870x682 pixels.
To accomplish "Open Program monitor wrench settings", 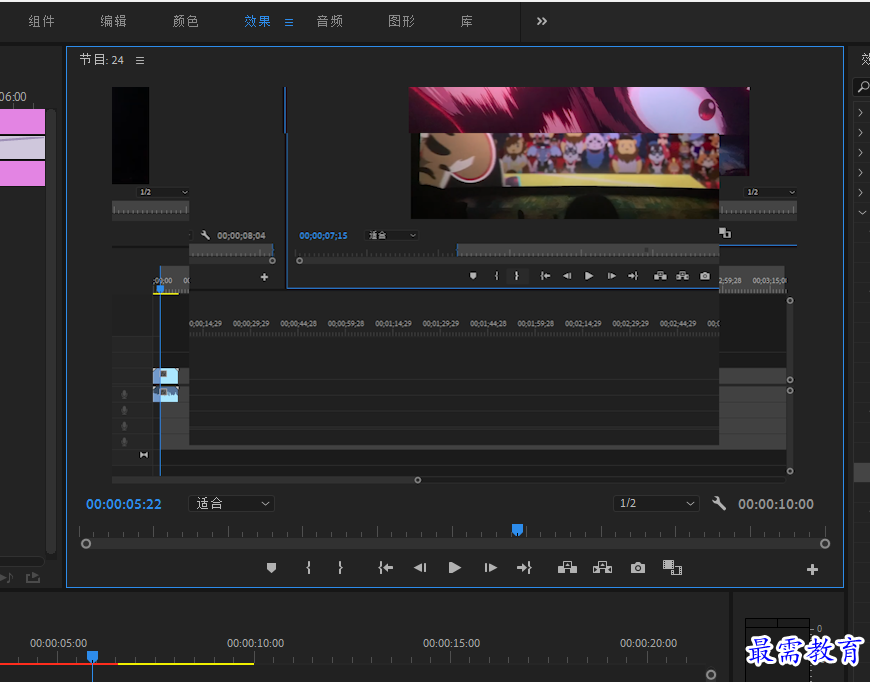I will [719, 503].
